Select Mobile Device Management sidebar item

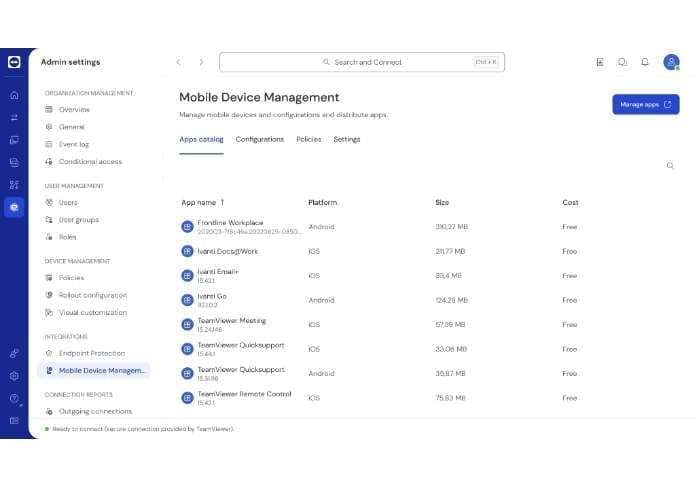(94, 370)
